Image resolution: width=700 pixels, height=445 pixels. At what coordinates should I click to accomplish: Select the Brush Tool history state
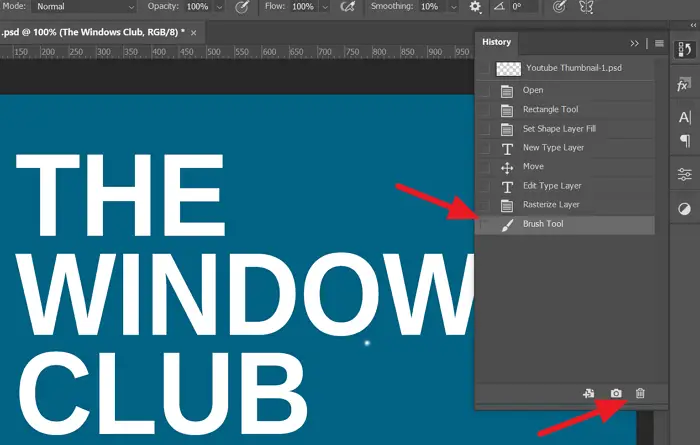click(565, 225)
